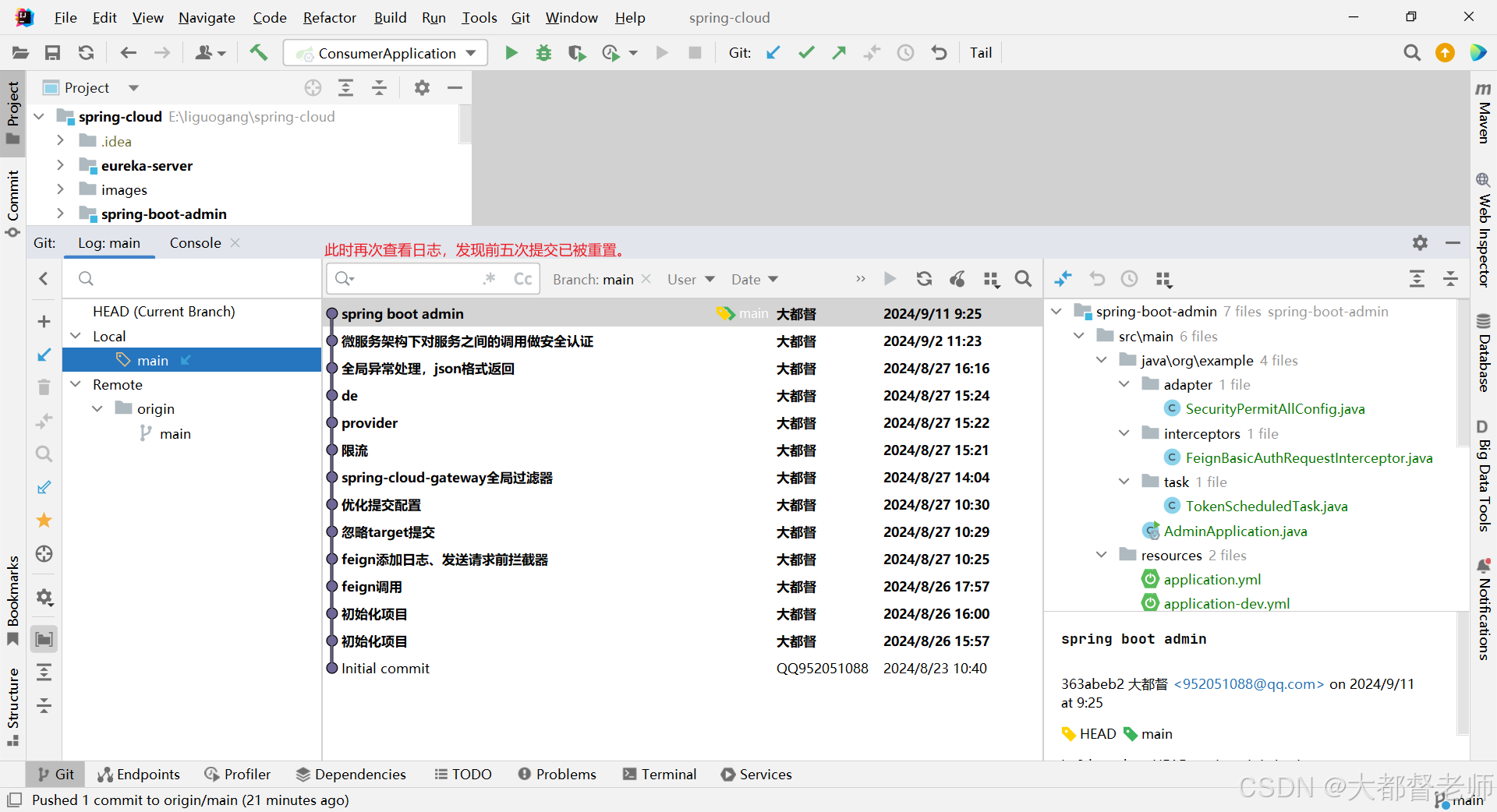The image size is (1497, 812).
Task: Open the Git menu
Action: [x=520, y=17]
